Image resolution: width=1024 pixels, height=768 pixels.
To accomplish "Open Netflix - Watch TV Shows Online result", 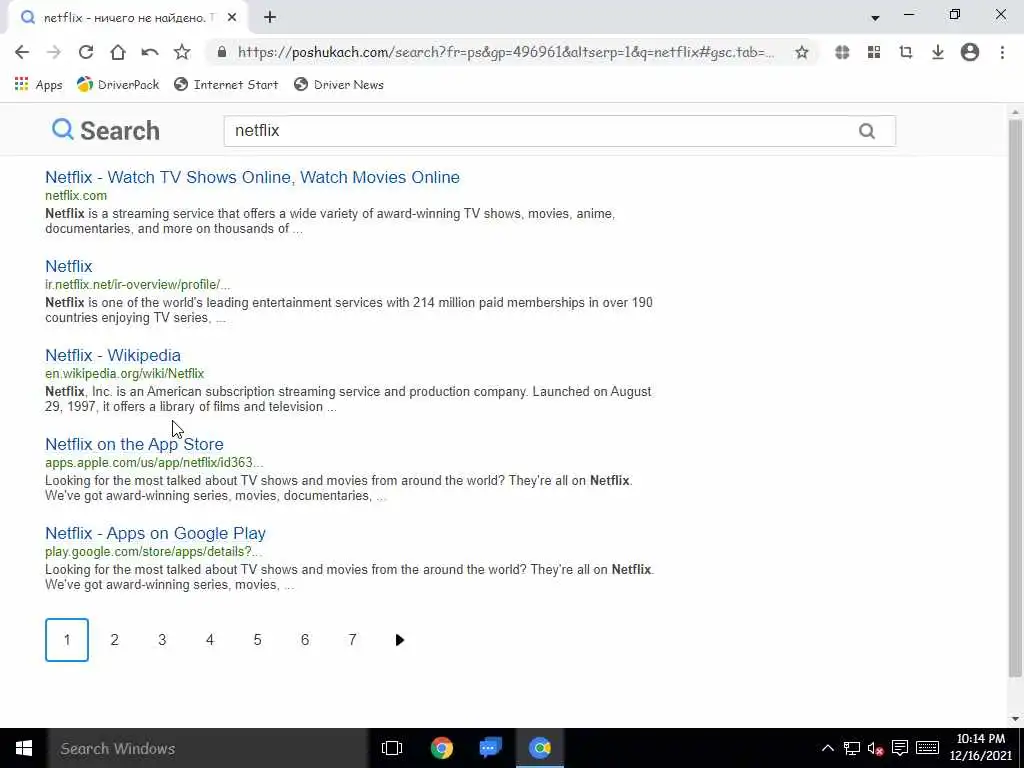I will [252, 177].
